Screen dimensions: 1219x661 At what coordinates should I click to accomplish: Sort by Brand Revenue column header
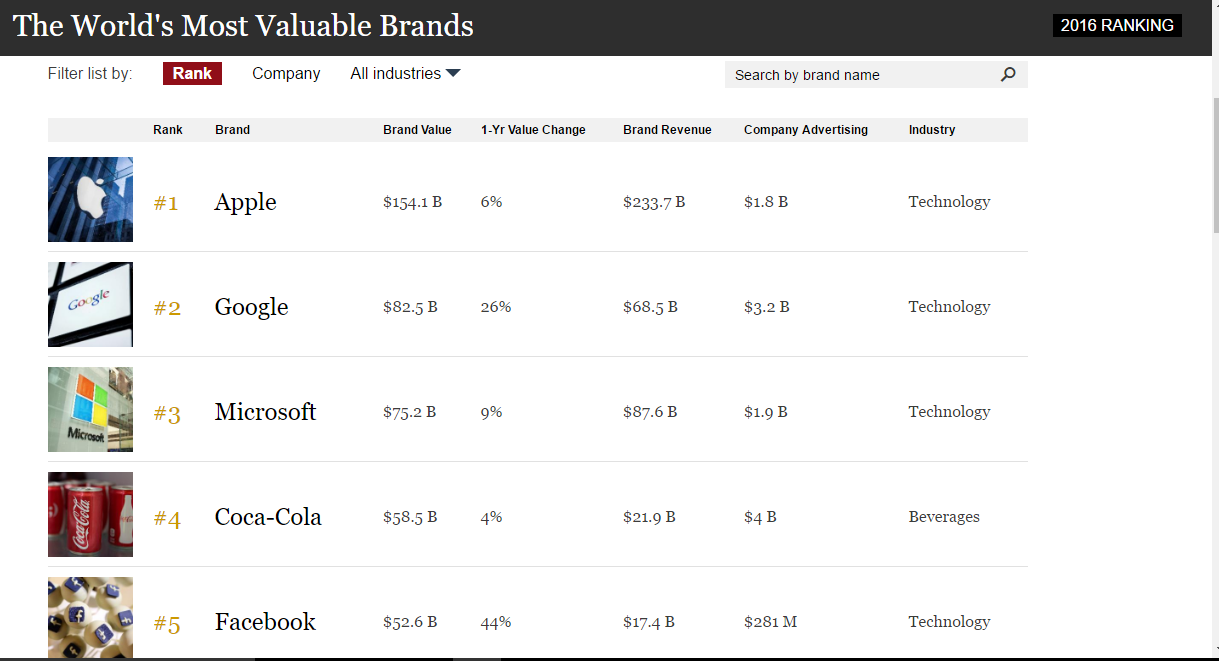click(x=667, y=130)
